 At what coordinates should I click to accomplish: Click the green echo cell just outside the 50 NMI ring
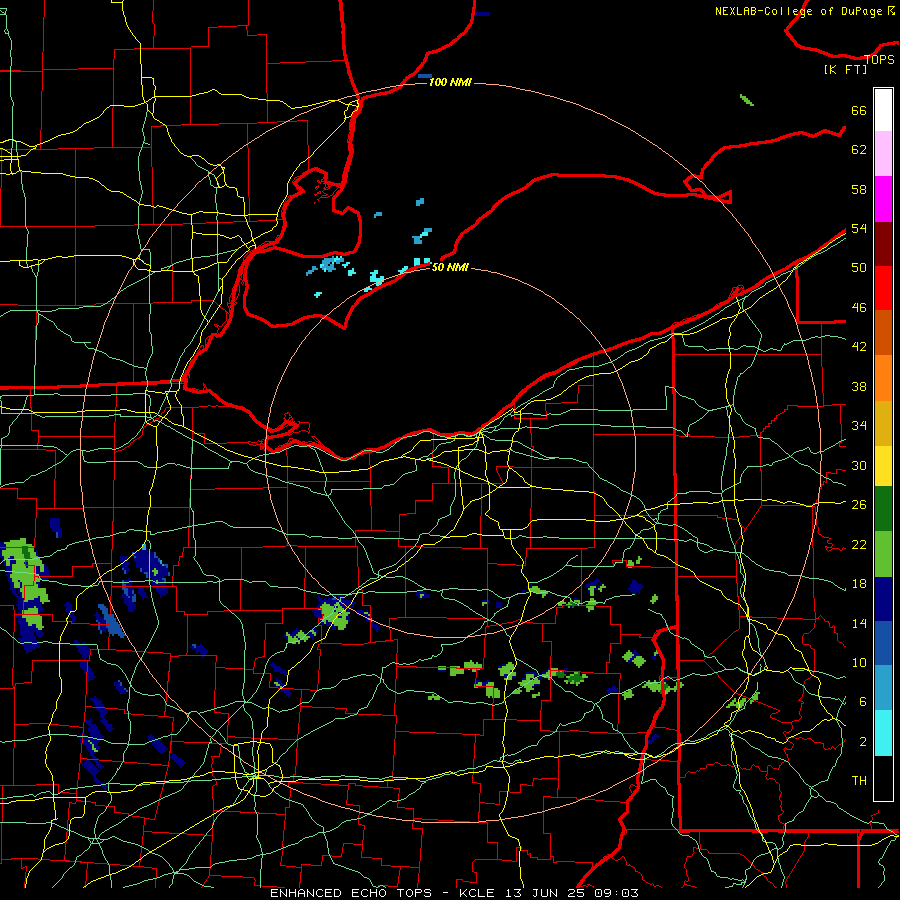click(336, 613)
